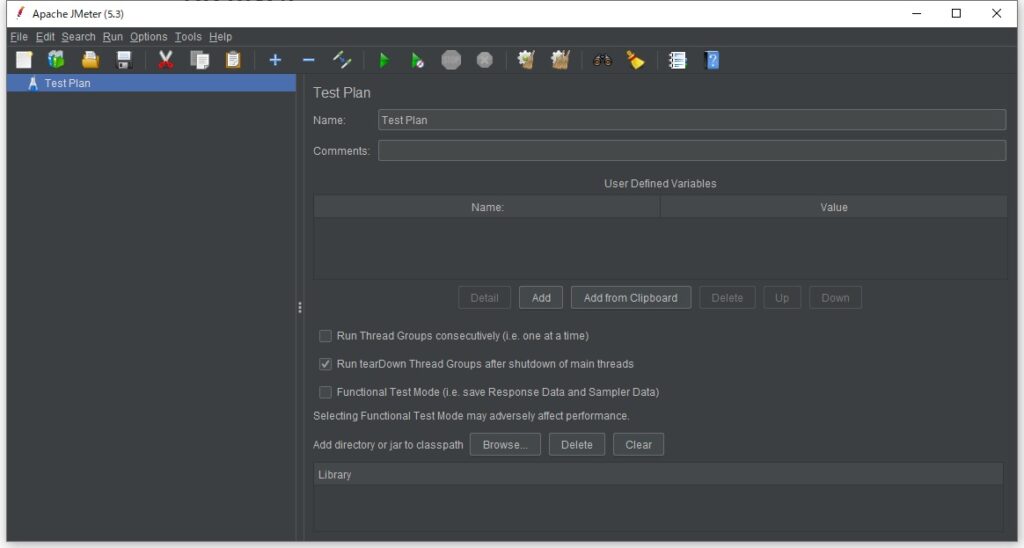Click the binoculars Search icon

click(602, 60)
